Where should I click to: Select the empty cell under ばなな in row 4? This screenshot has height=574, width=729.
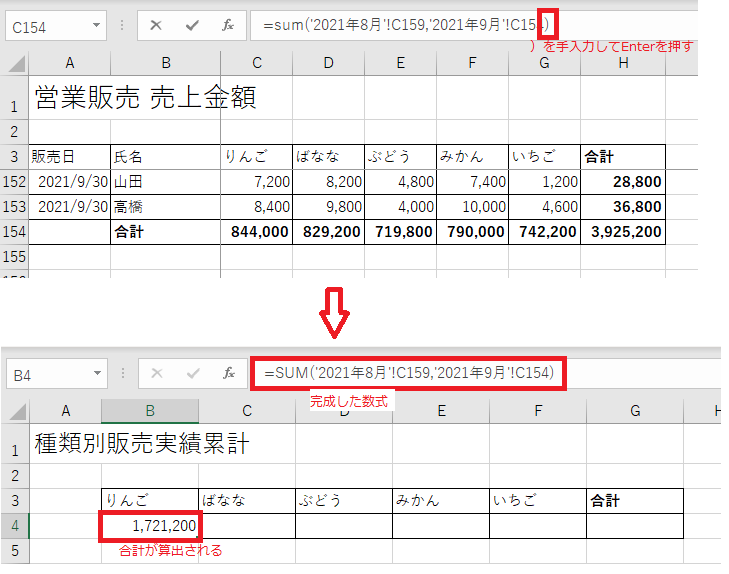(246, 525)
